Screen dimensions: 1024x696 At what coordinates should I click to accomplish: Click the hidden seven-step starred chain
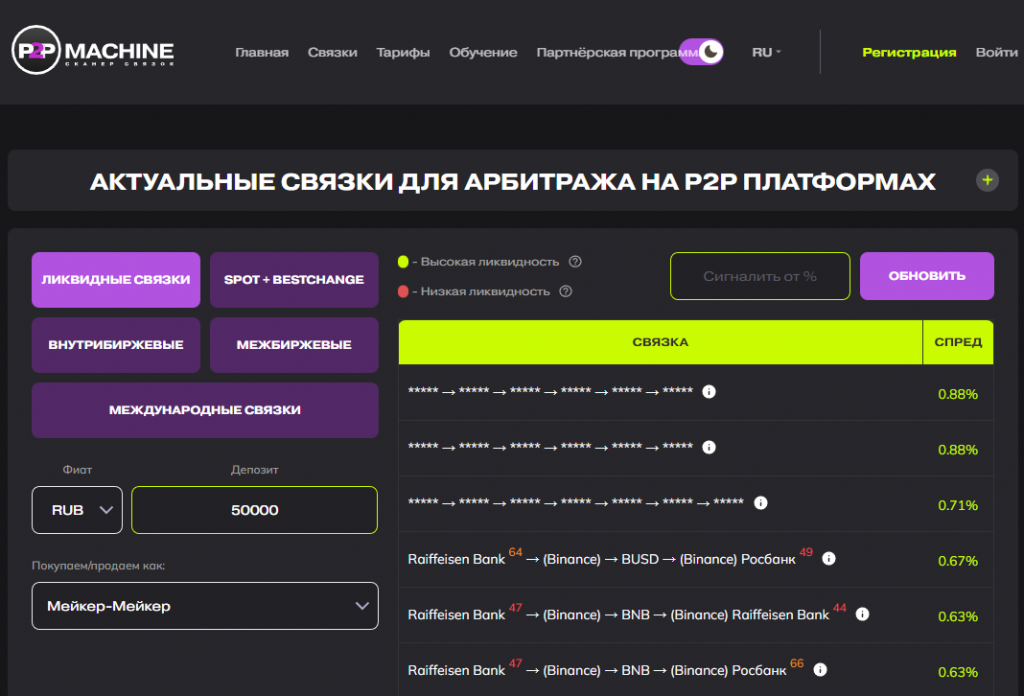575,502
